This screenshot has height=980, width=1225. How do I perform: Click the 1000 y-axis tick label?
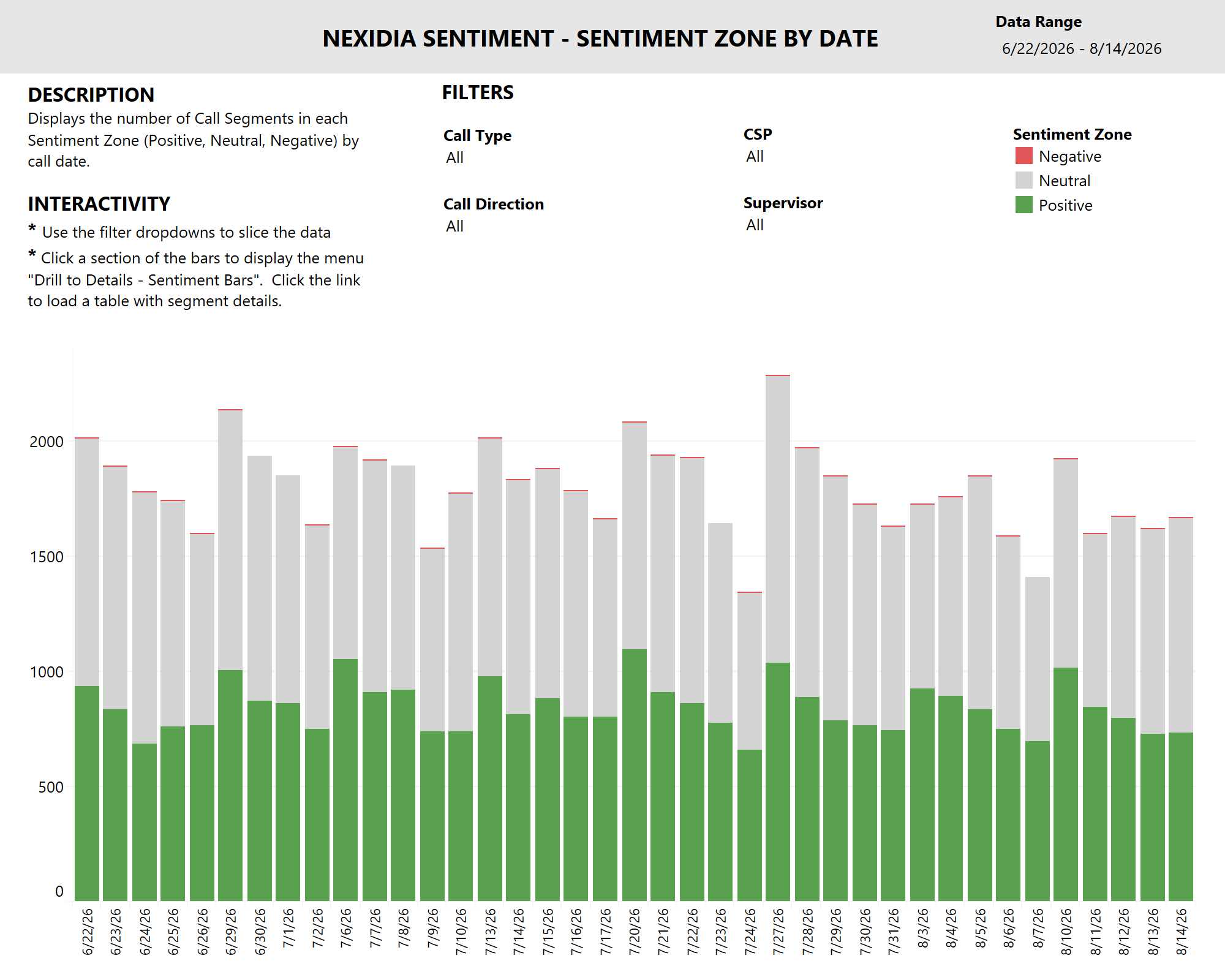coord(47,672)
